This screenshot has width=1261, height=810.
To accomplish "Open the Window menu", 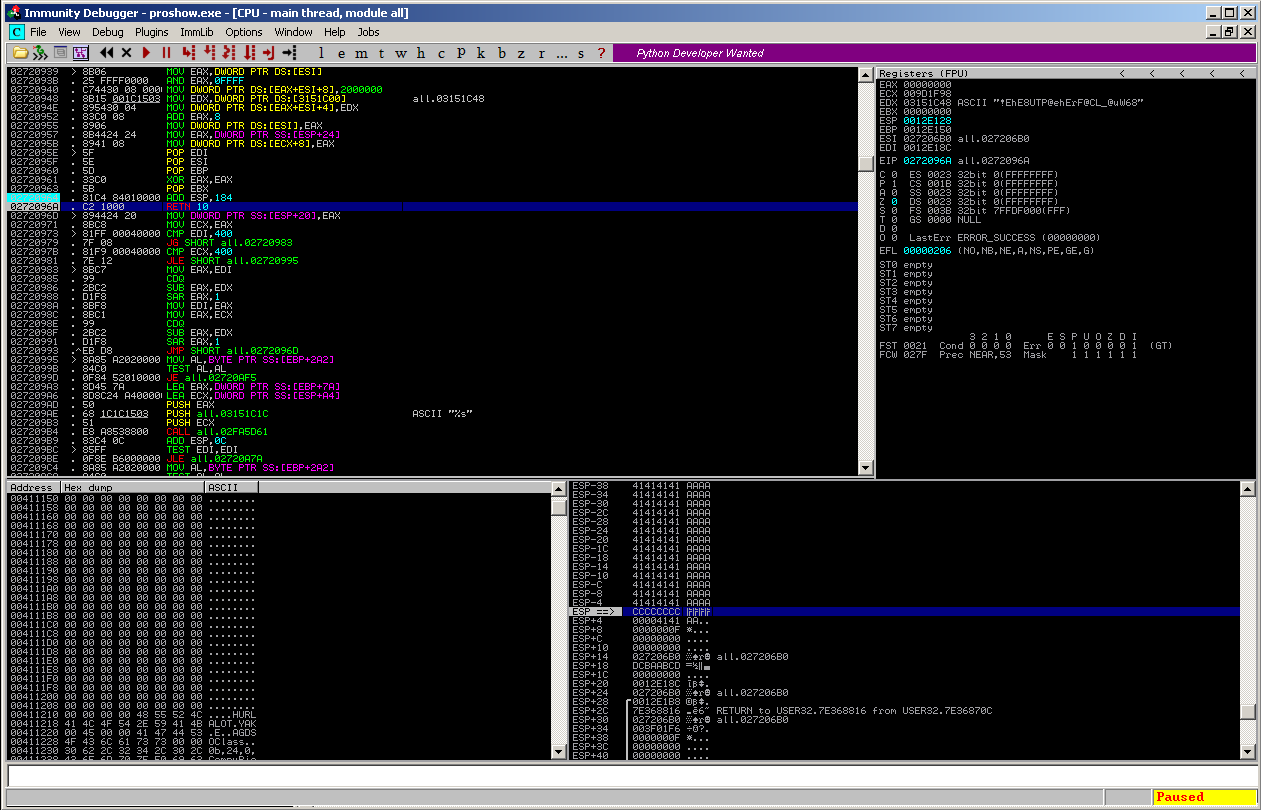I will (293, 32).
